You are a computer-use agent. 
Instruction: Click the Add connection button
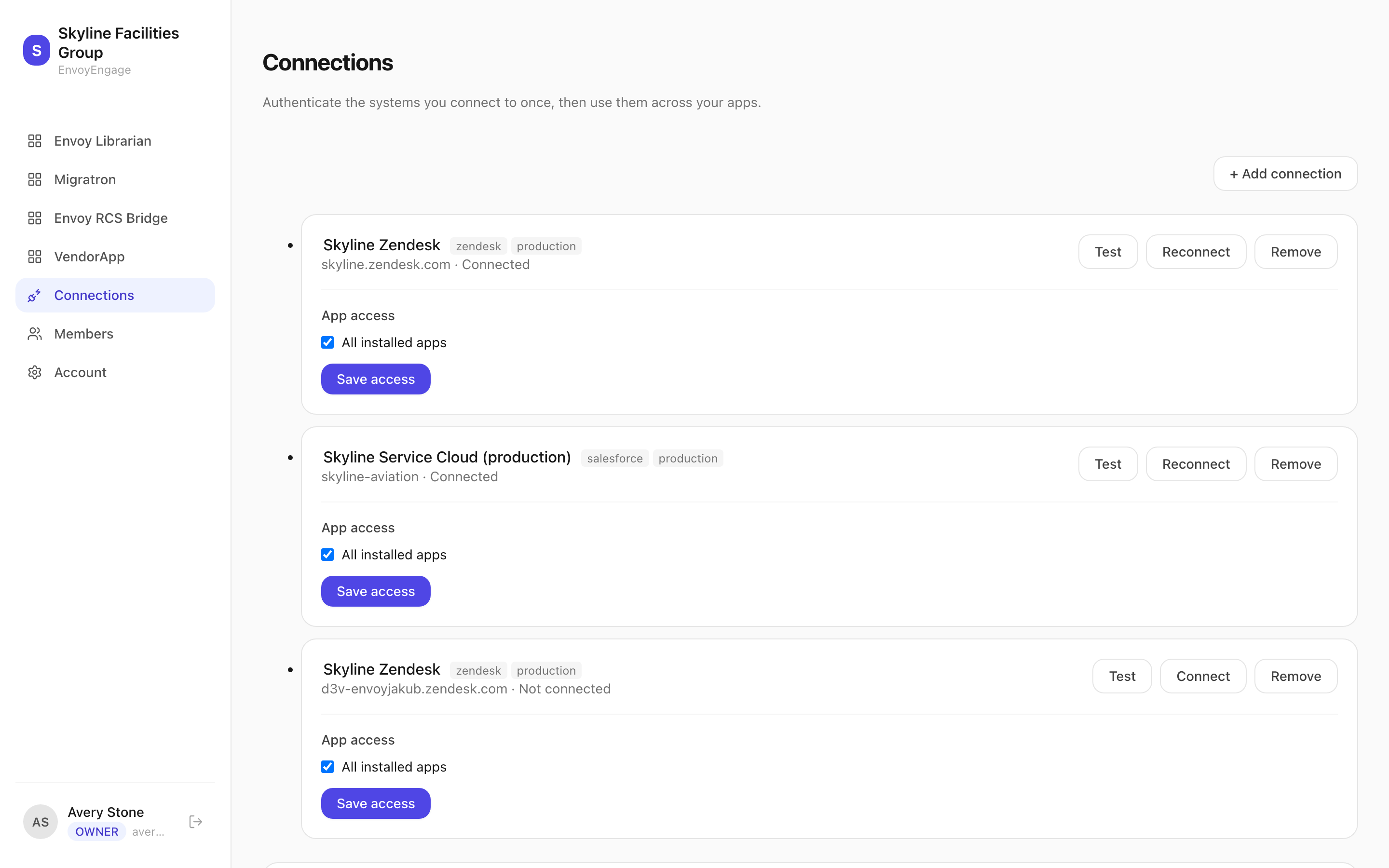click(1285, 174)
